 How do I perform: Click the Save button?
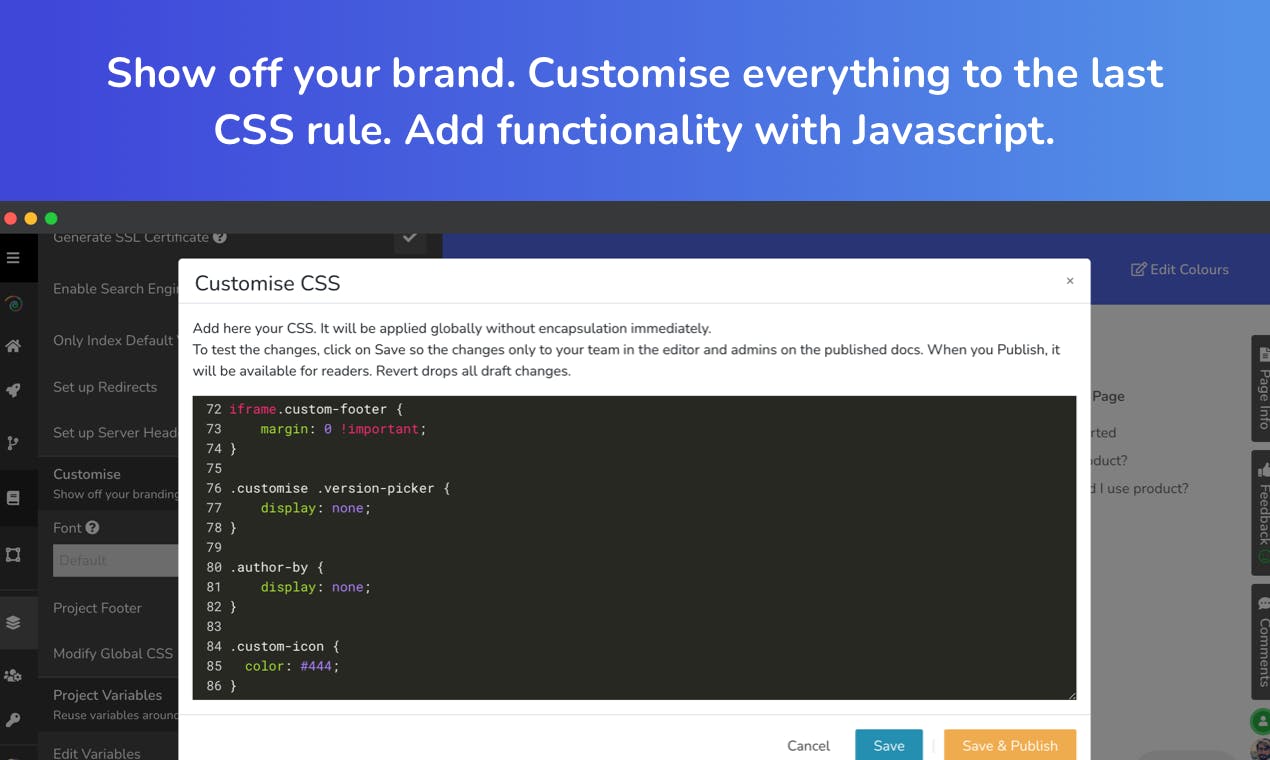tap(889, 745)
